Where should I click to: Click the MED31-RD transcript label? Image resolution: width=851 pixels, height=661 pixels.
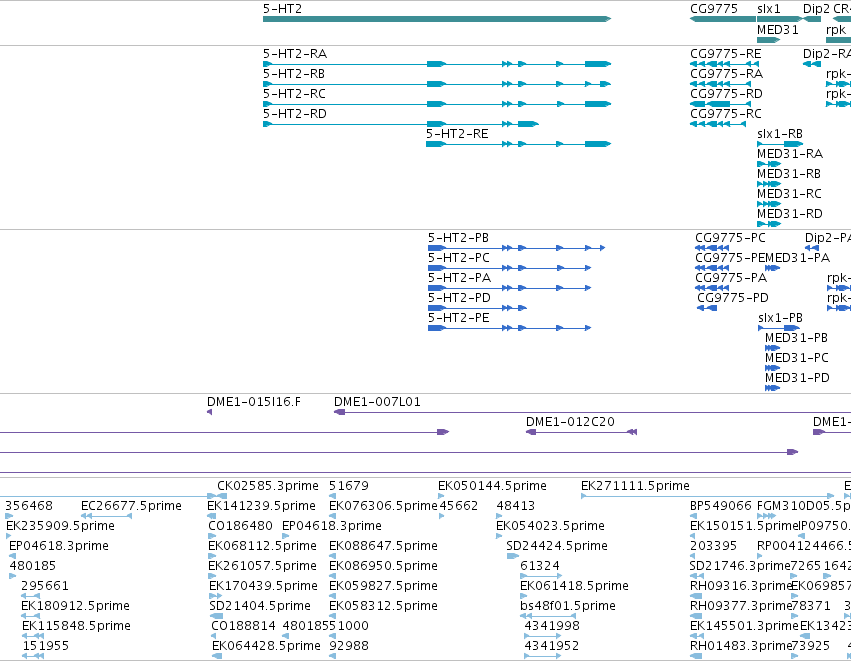[790, 214]
